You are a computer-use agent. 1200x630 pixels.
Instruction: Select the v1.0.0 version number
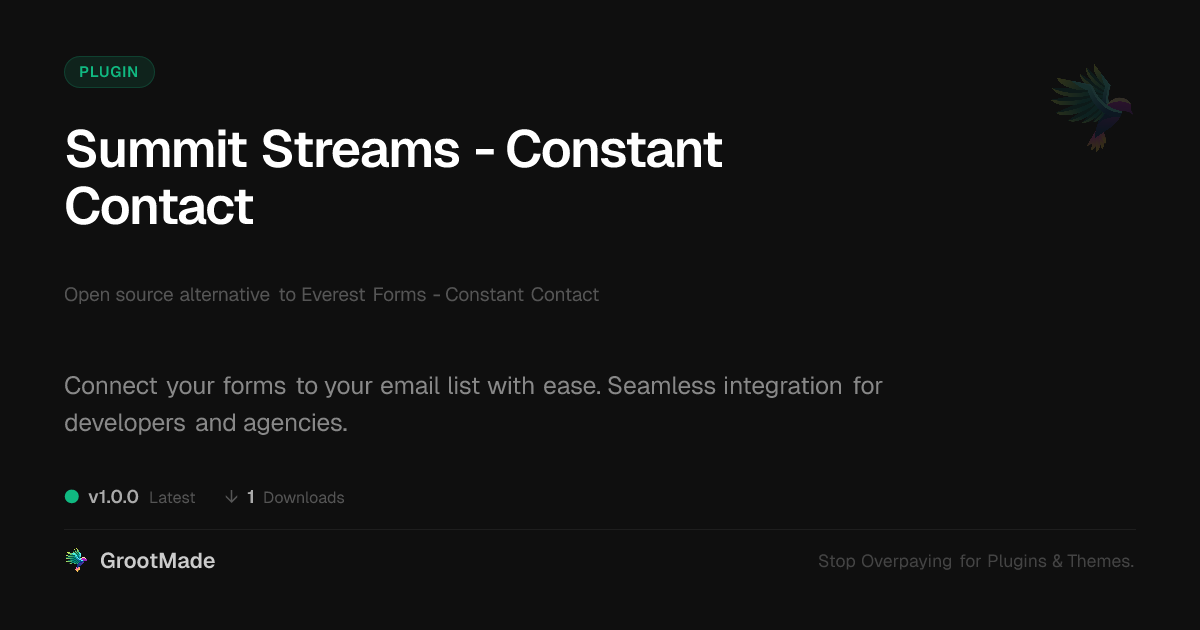113,496
